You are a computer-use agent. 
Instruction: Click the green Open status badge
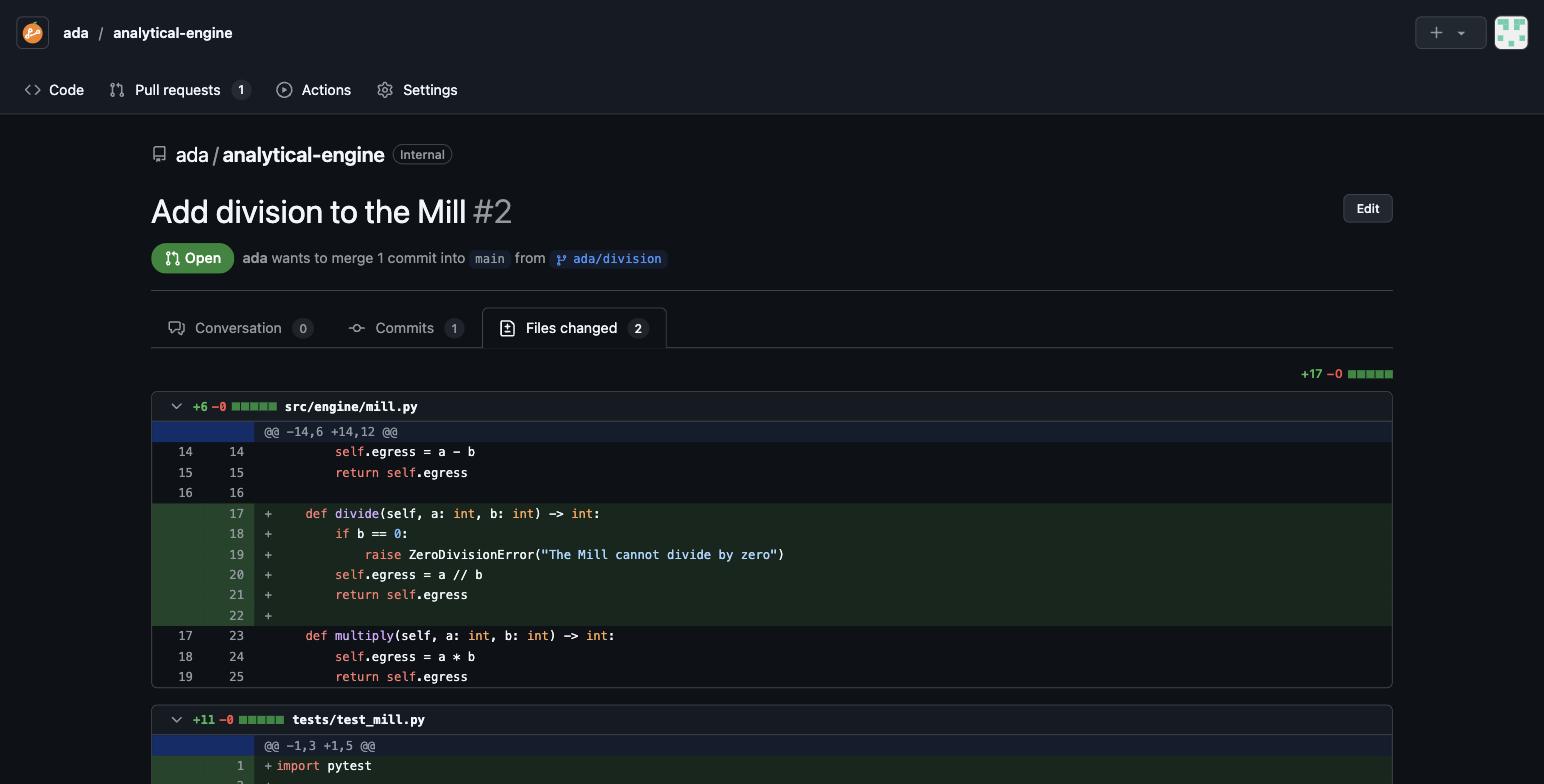click(193, 258)
